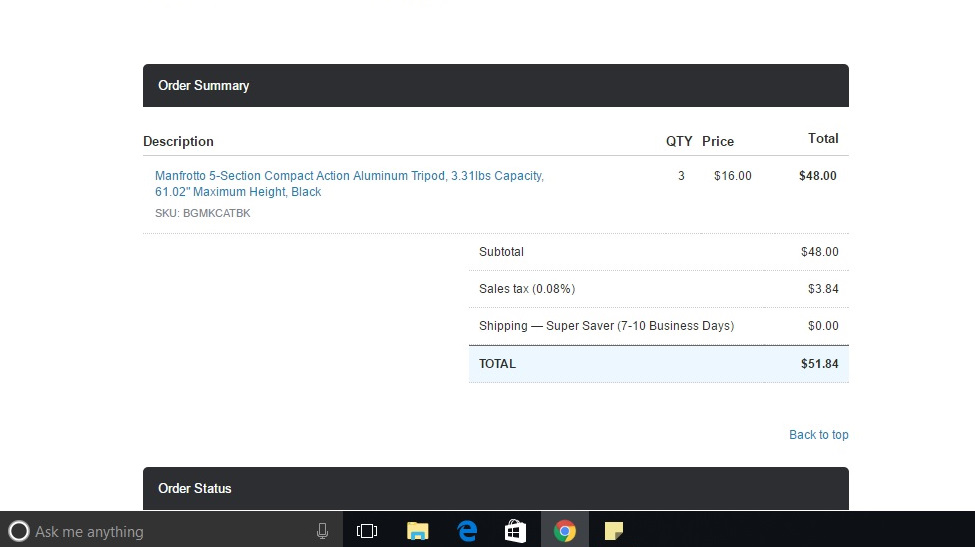Click the Order Status header bar
The width and height of the screenshot is (975, 547).
(495, 489)
